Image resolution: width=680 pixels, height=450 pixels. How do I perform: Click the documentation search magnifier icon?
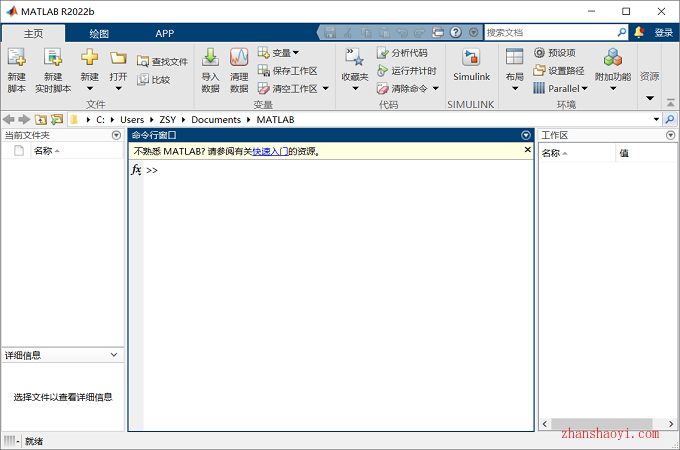pos(621,33)
